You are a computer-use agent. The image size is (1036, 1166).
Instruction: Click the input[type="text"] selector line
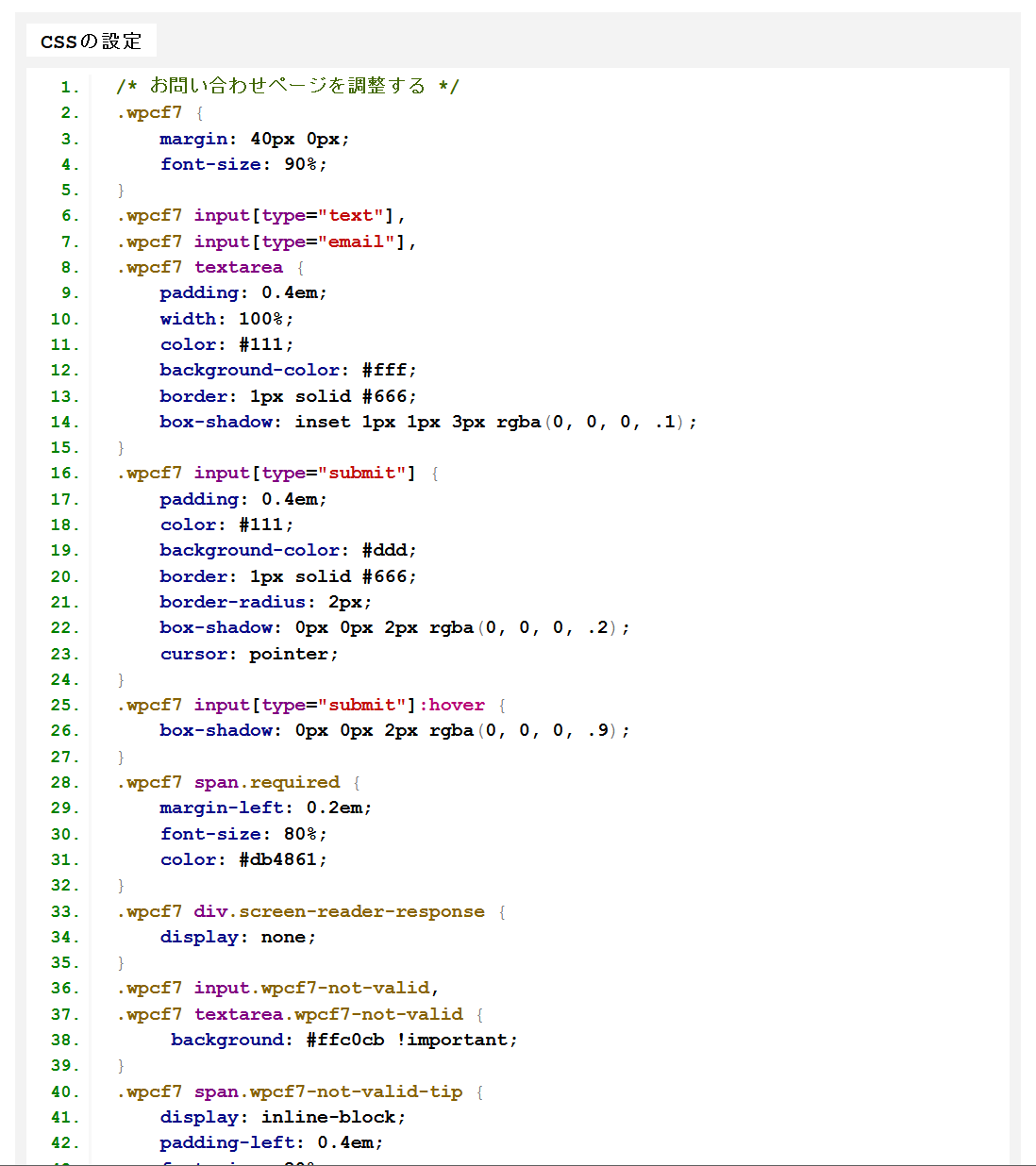(260, 216)
